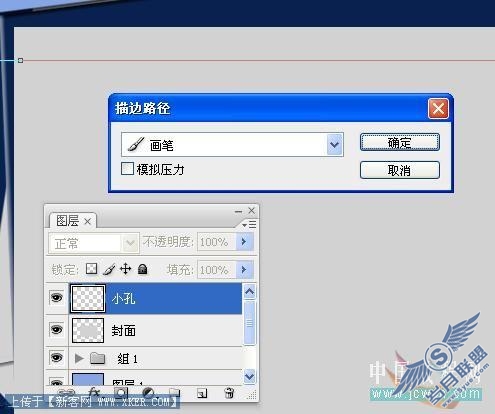Confirm with the 确定 button
495x414 pixels.
(400, 142)
